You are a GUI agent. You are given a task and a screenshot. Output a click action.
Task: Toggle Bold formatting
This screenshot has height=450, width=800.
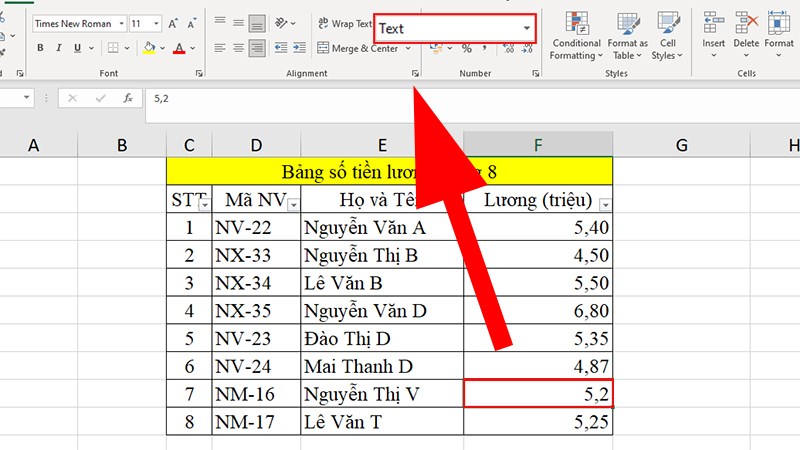tap(40, 48)
